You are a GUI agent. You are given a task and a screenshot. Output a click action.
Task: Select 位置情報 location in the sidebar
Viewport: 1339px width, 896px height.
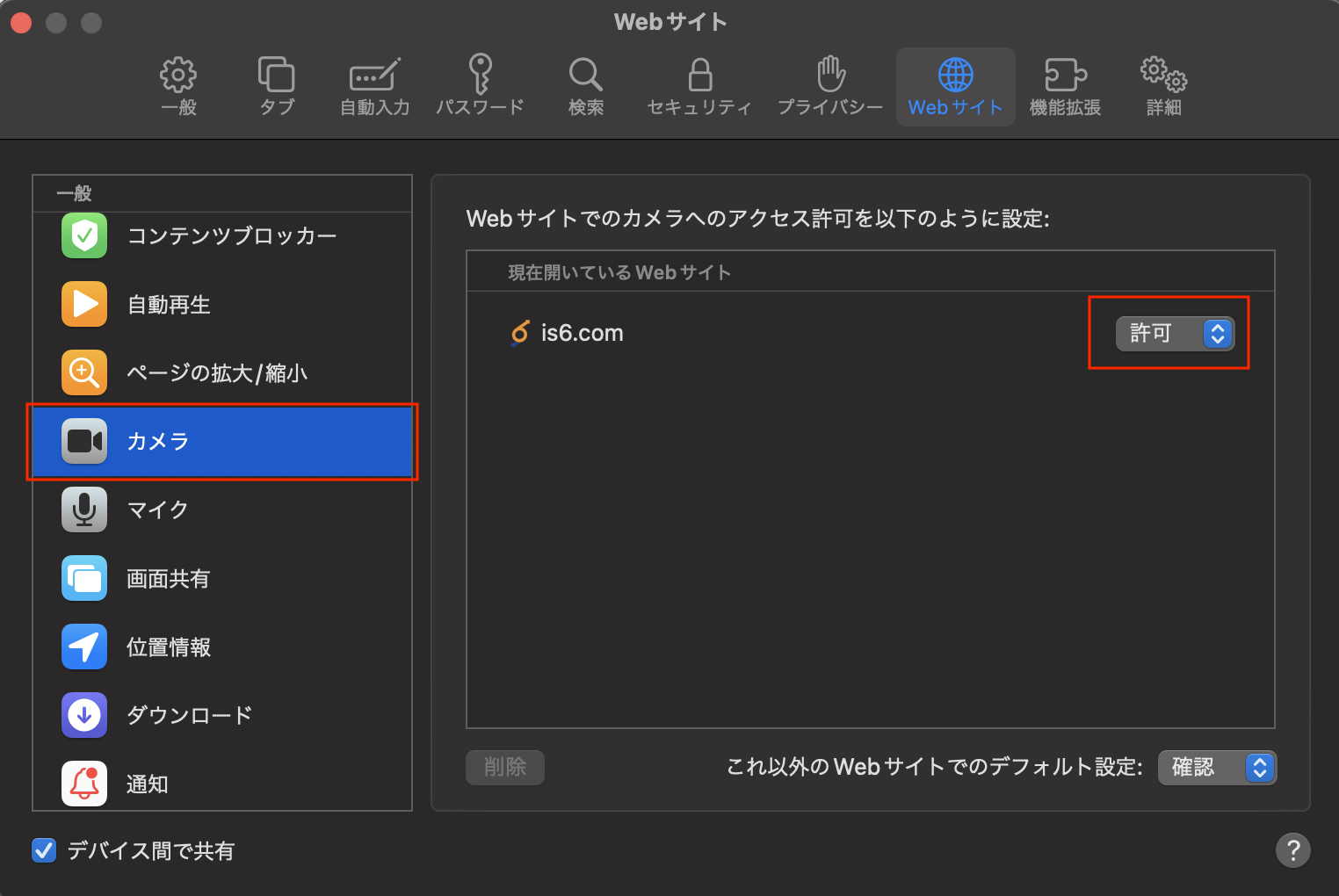[x=222, y=647]
